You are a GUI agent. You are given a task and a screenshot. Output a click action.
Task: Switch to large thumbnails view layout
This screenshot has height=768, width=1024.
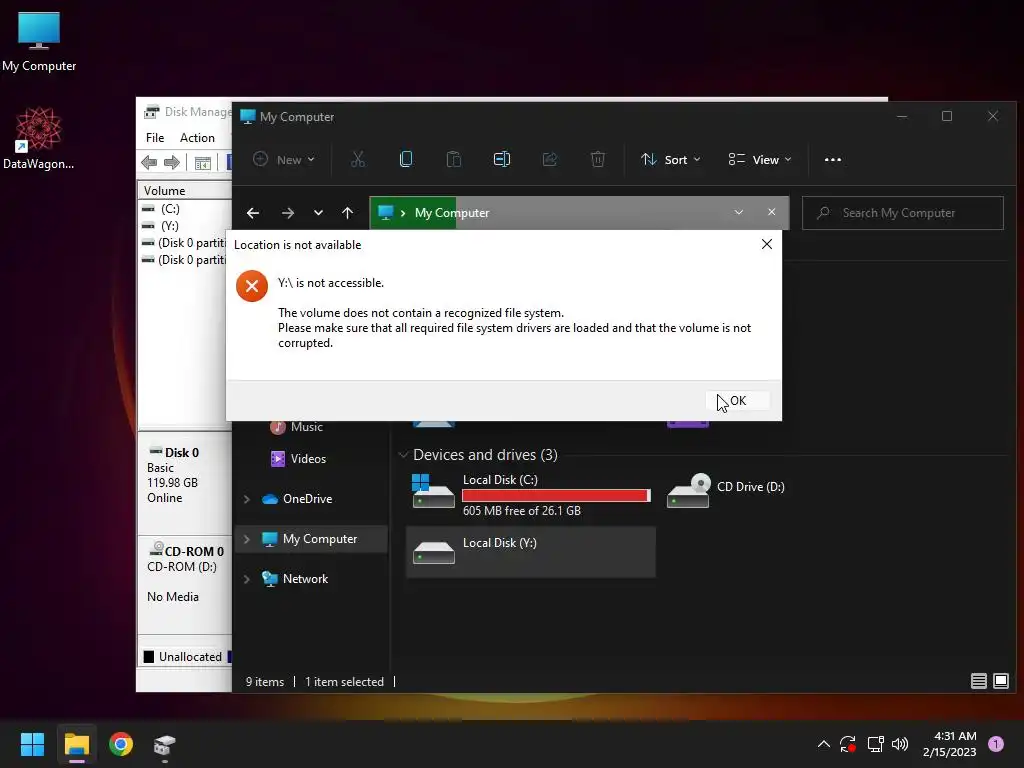(x=1000, y=681)
